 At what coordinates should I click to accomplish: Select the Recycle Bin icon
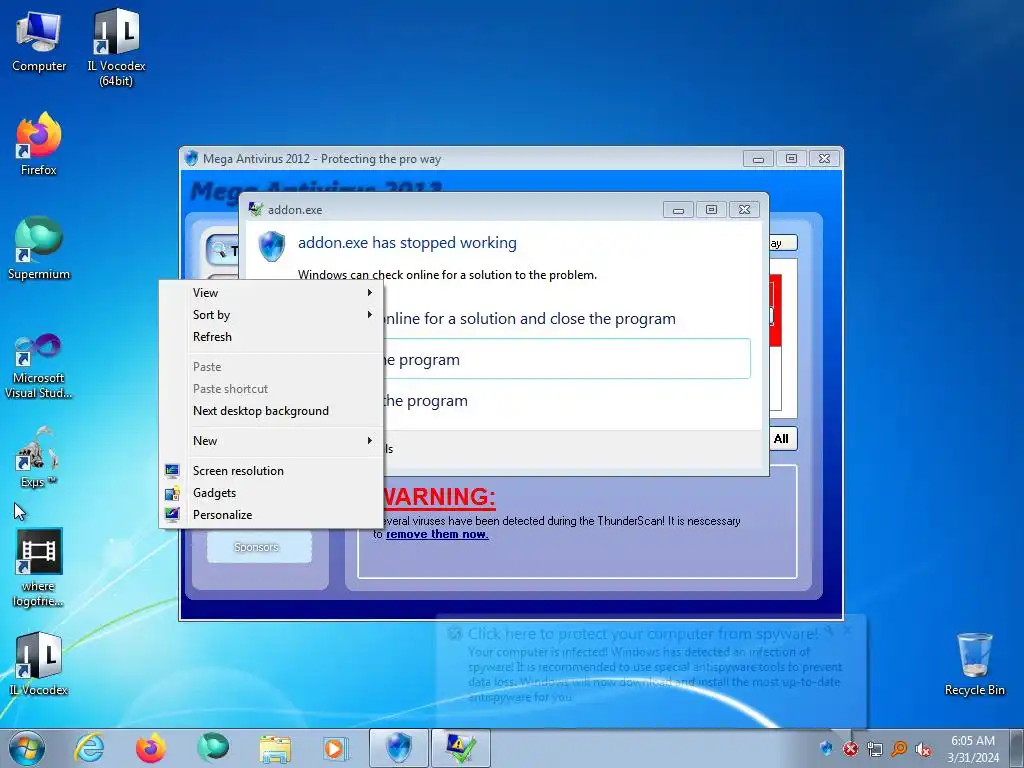(974, 664)
